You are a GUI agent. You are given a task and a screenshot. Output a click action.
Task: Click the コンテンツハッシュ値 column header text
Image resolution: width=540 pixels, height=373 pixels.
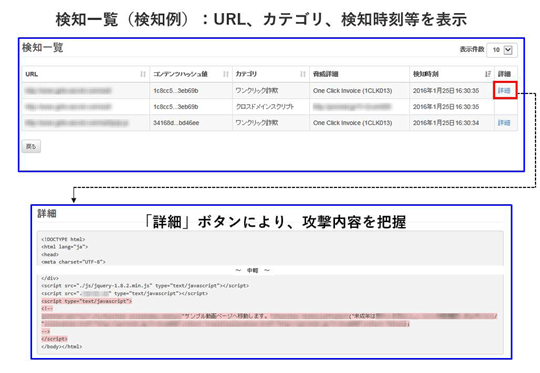[180, 74]
